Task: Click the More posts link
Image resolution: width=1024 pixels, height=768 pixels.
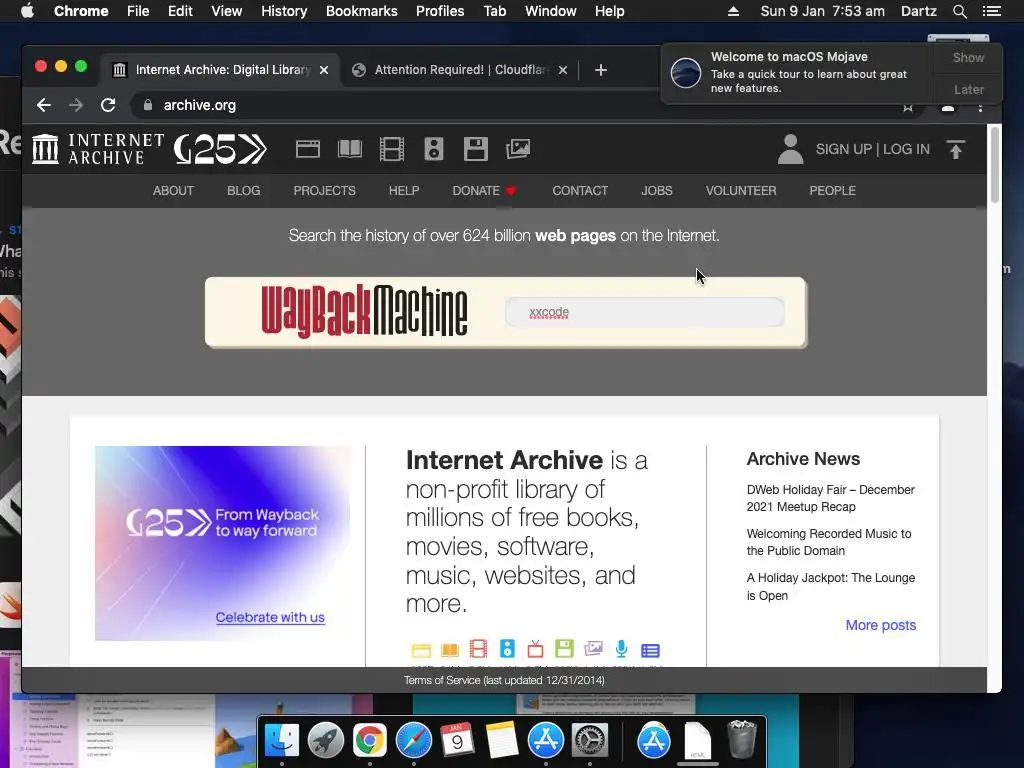Action: 880,625
